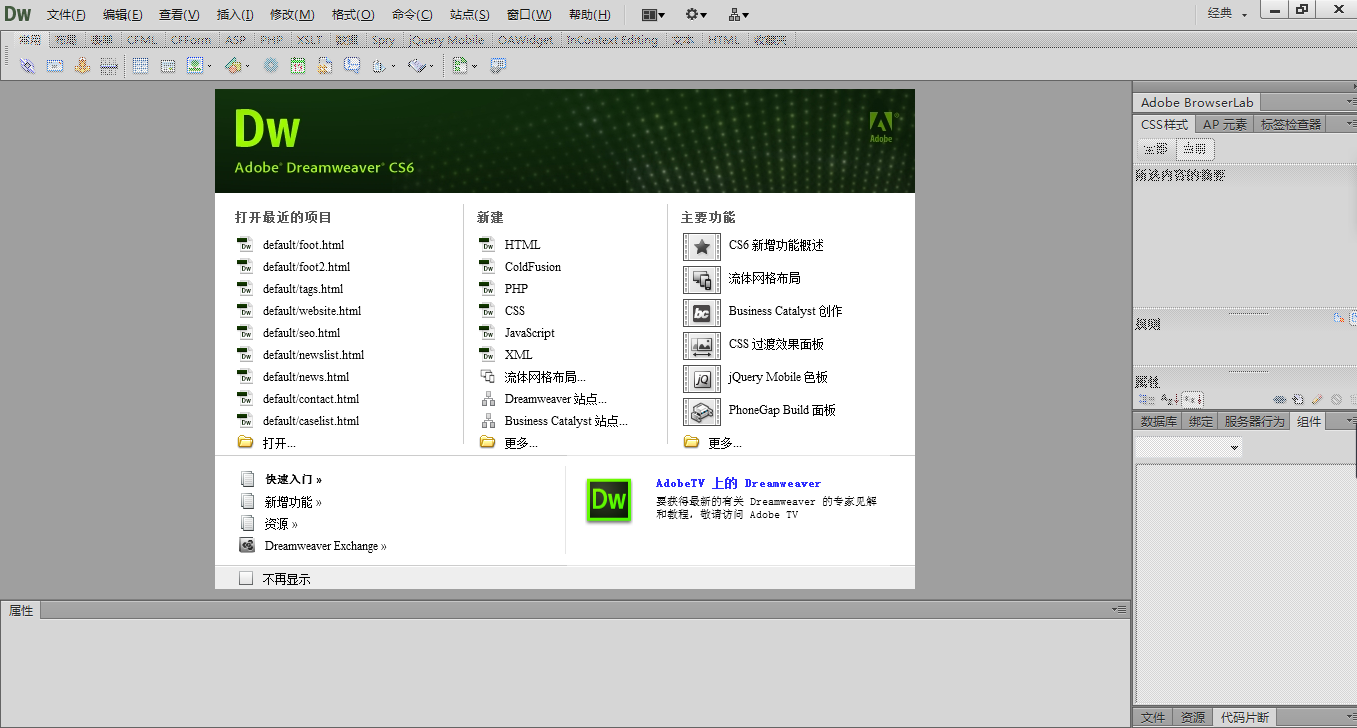Click the Hyperlink icon in Insert toolbar
The height and width of the screenshot is (728, 1357).
tap(27, 66)
